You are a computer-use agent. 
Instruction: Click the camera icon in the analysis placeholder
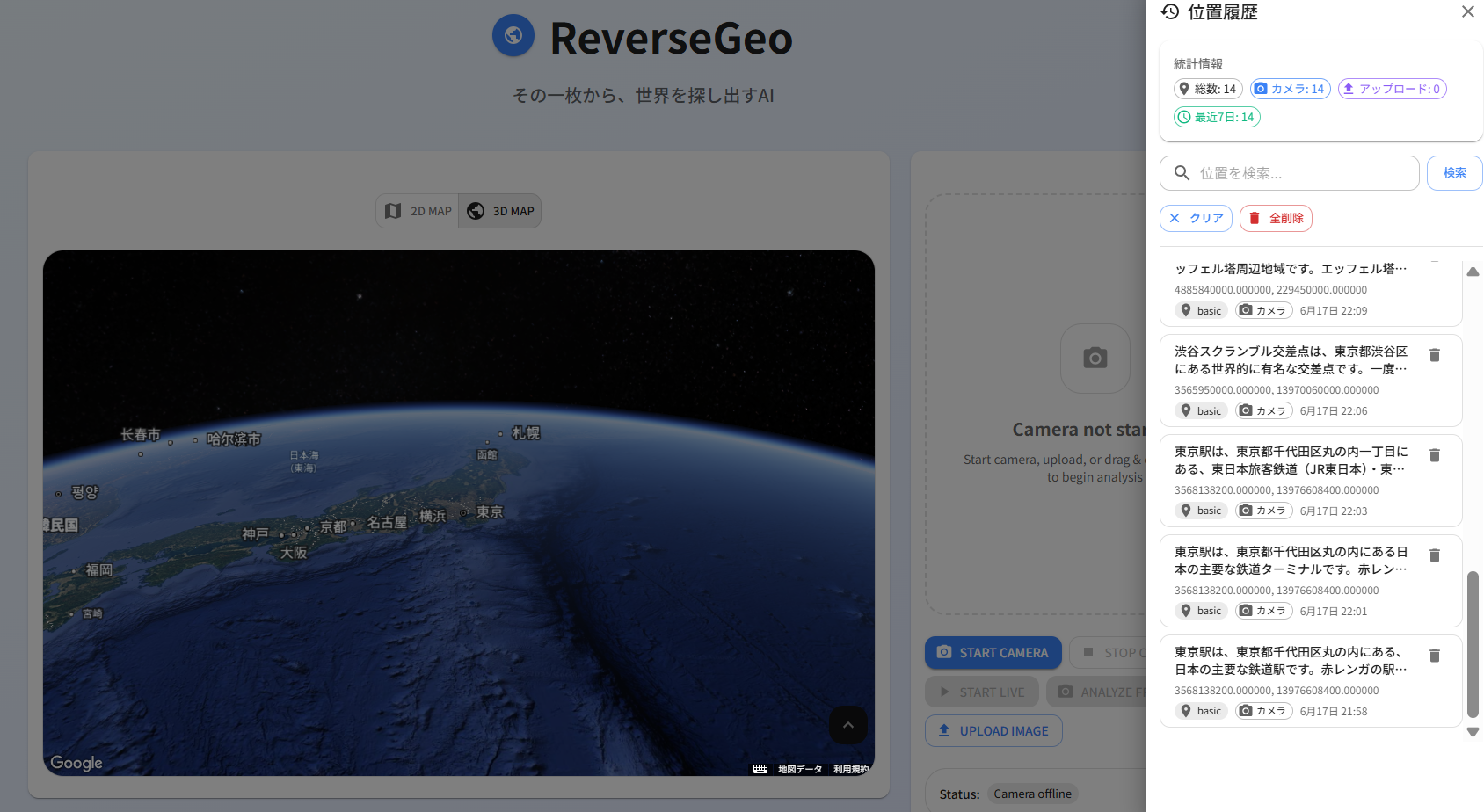pos(1095,359)
